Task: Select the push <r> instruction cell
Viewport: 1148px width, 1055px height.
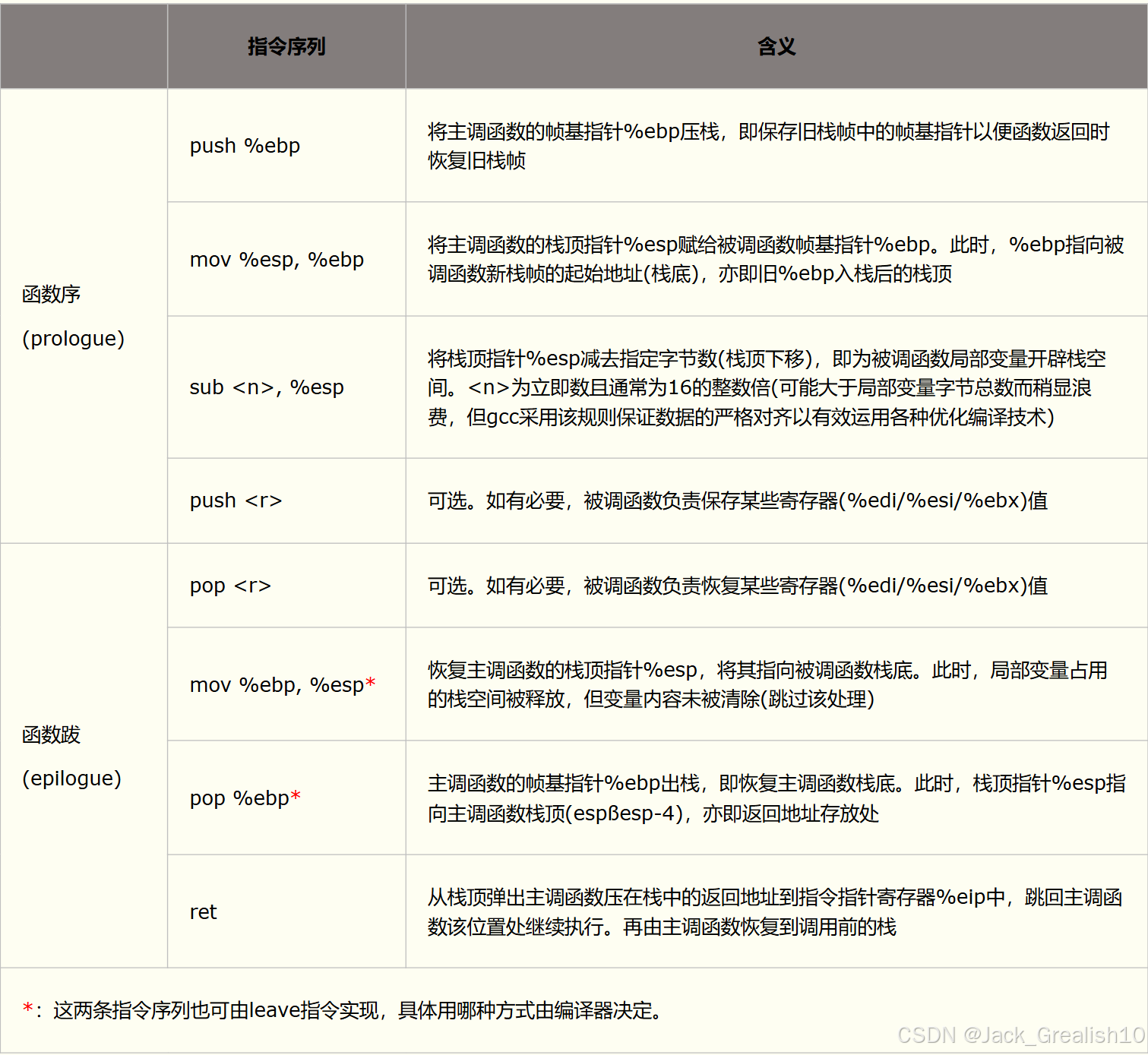Action: click(236, 501)
